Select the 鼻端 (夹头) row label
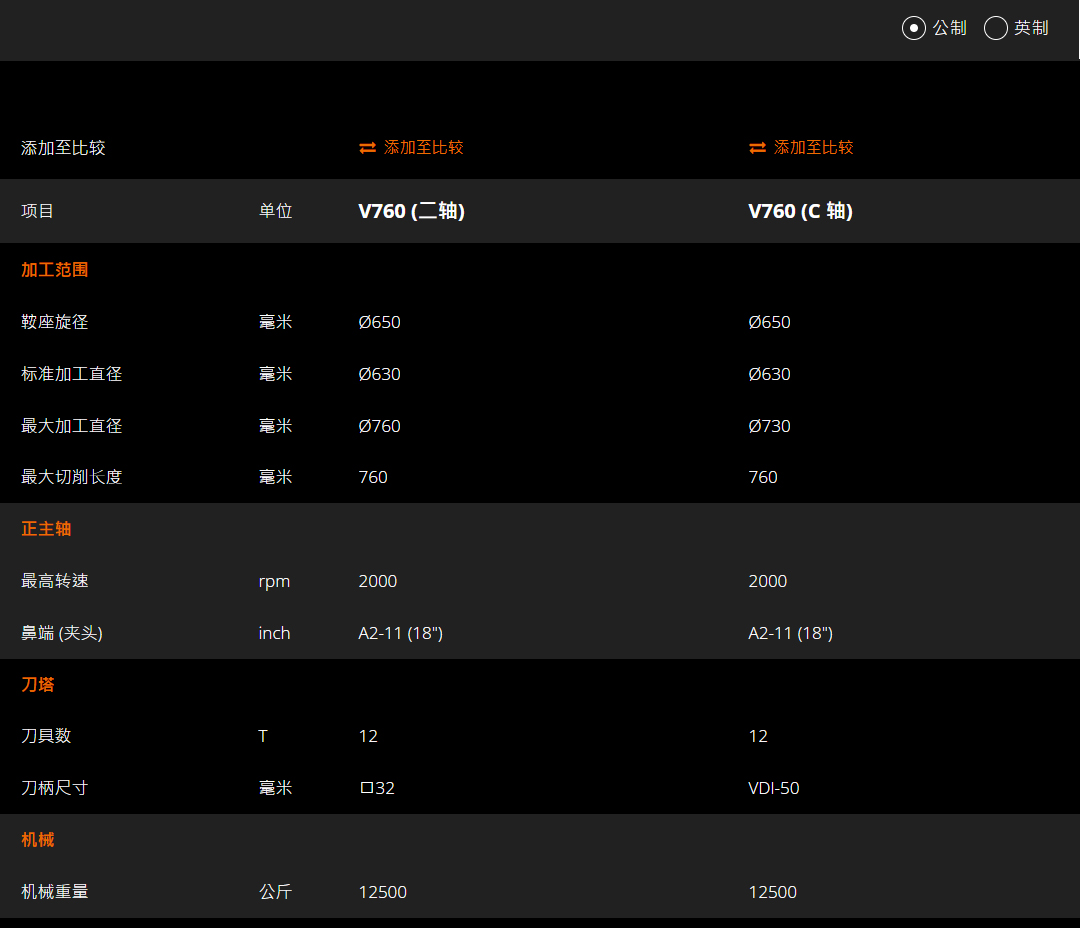This screenshot has width=1080, height=928. point(62,633)
